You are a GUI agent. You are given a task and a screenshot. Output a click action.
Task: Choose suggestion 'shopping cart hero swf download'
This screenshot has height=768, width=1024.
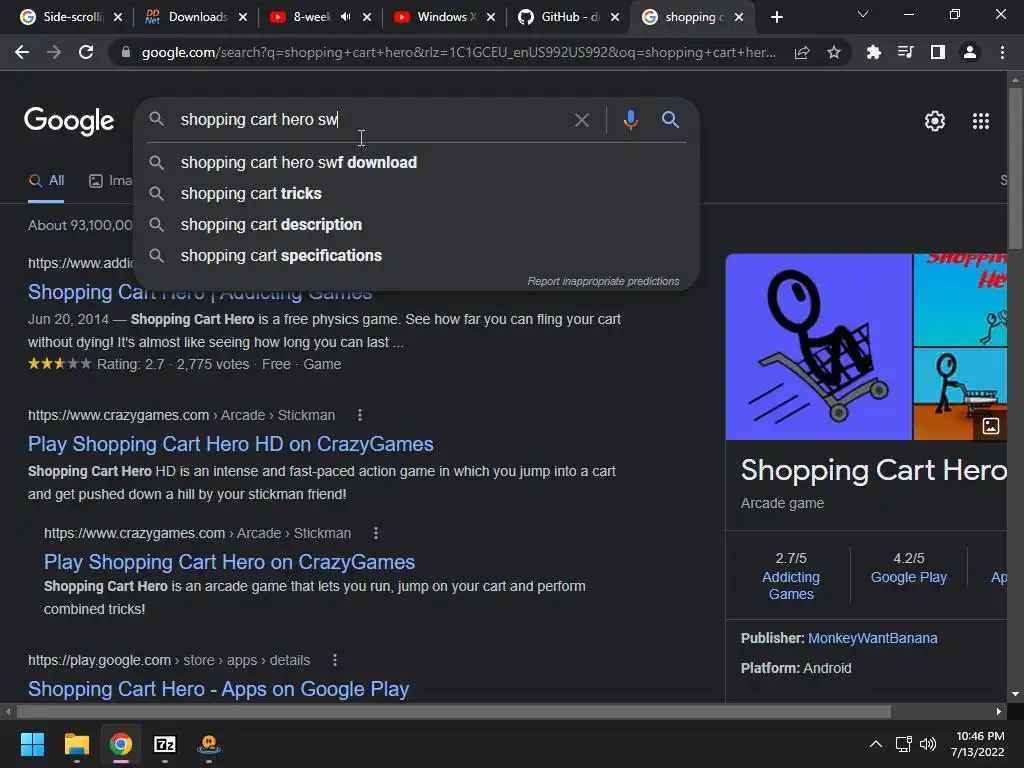416,163
